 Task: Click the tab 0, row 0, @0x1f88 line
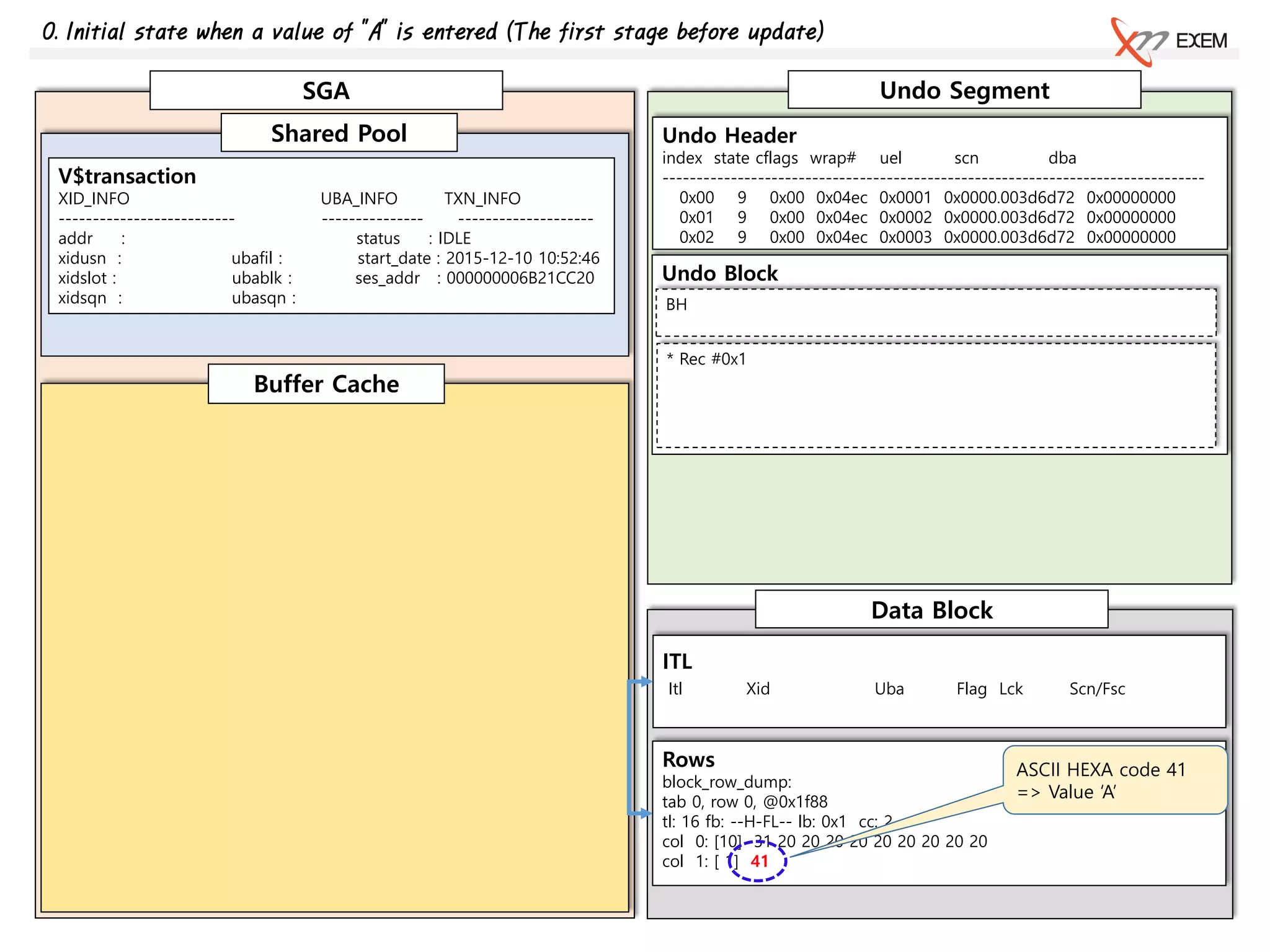pyautogui.click(x=745, y=801)
